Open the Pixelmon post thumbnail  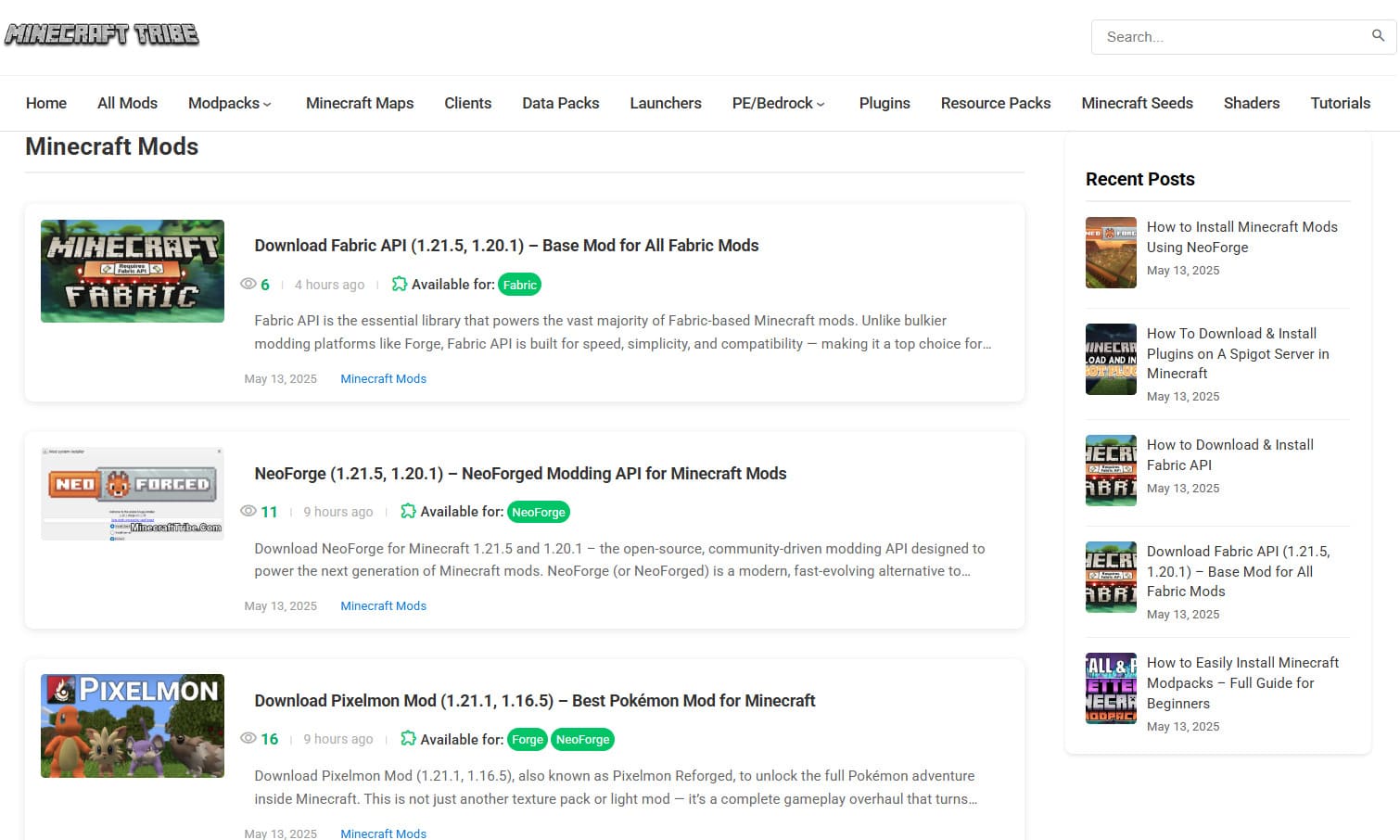coord(133,726)
